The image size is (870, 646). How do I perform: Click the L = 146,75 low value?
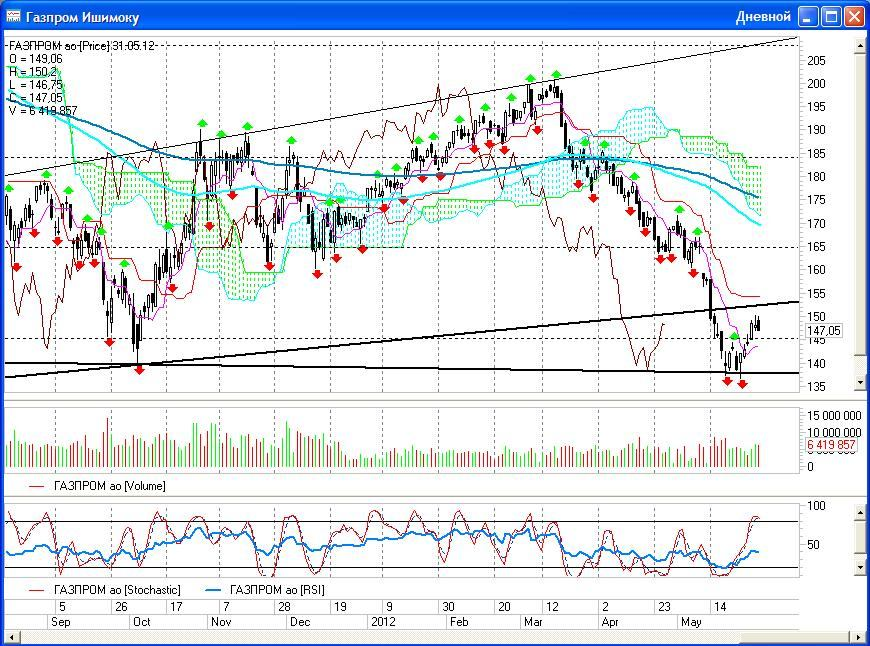pyautogui.click(x=36, y=85)
